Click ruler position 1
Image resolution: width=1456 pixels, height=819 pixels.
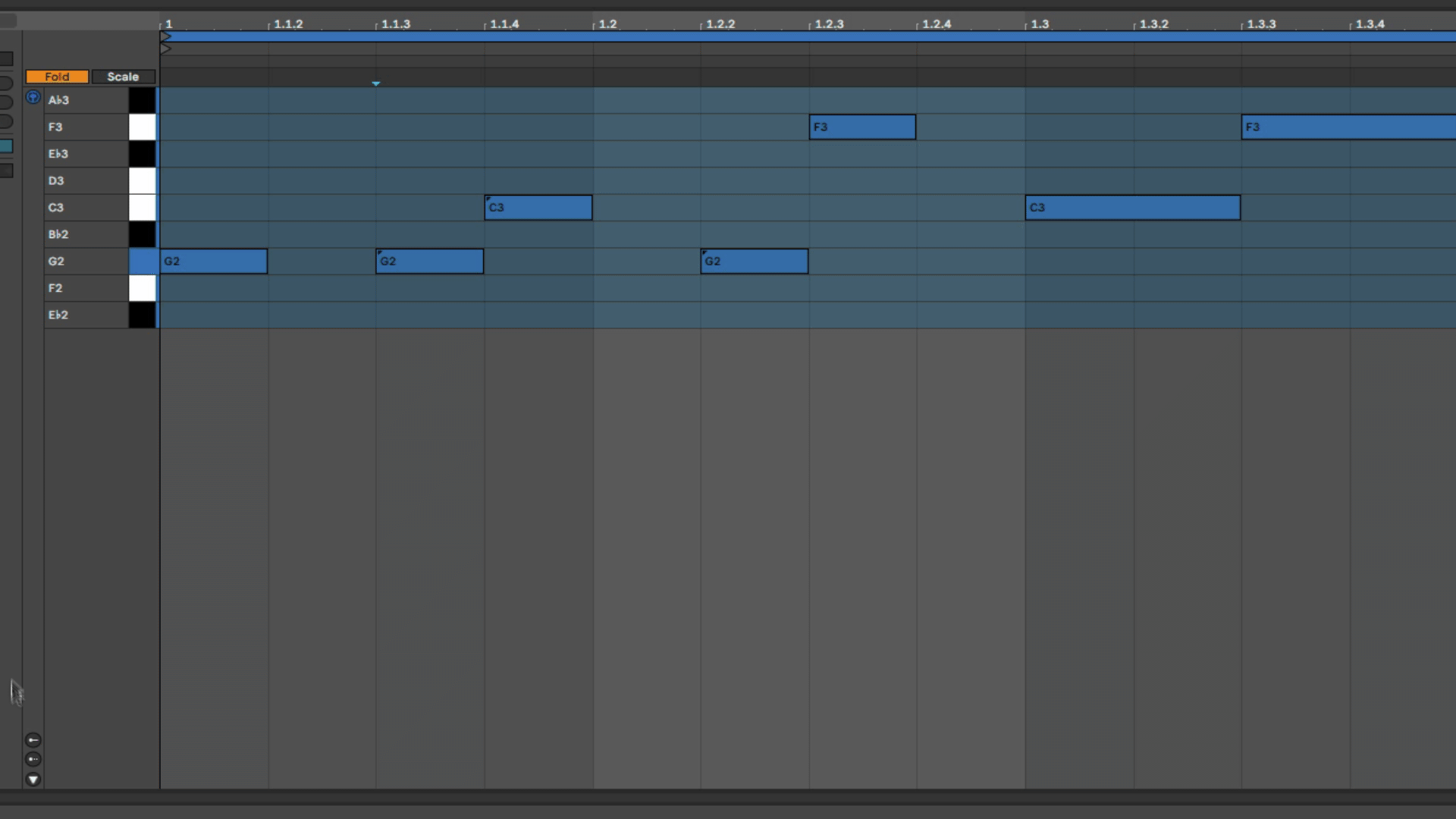coord(169,24)
